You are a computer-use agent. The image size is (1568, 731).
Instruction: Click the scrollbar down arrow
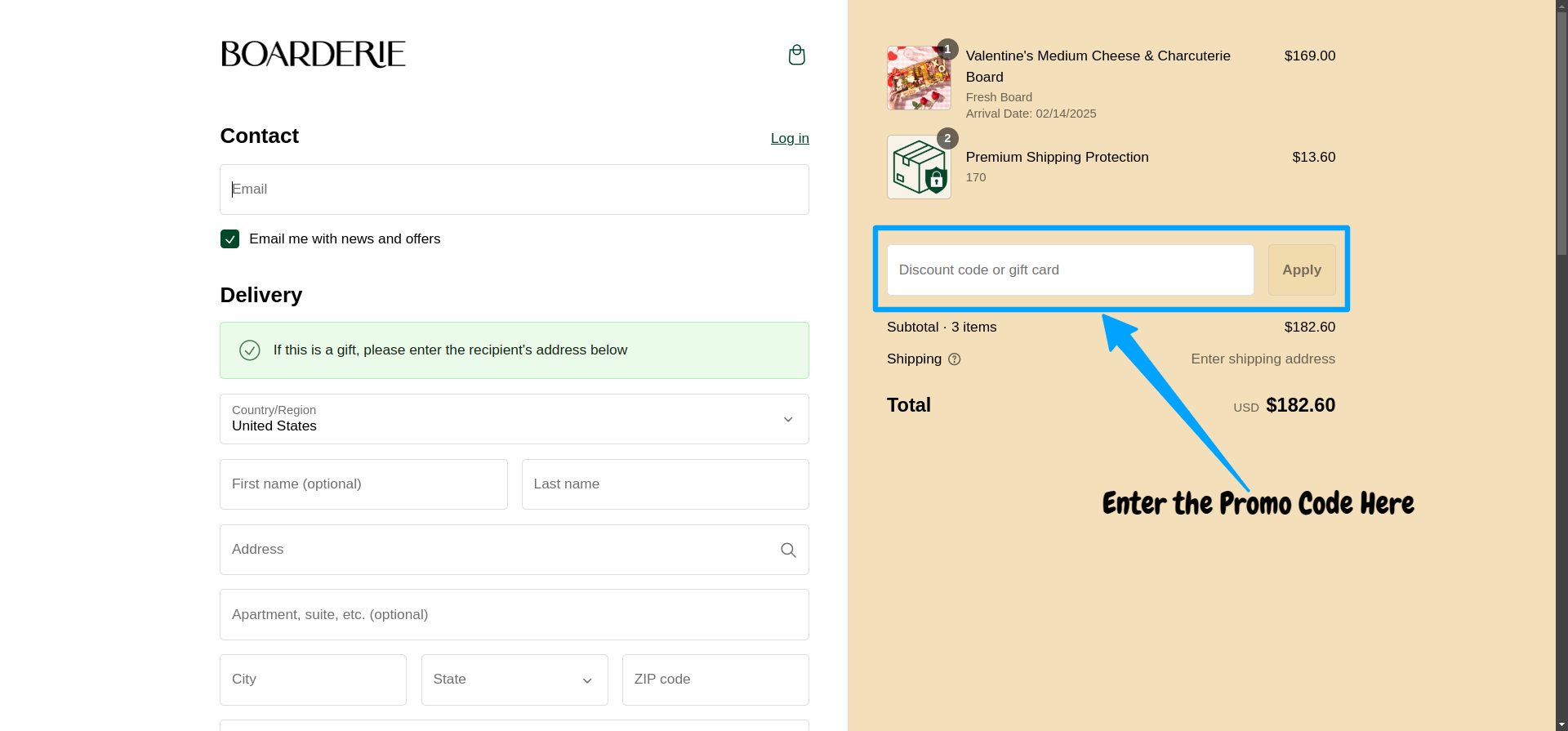1561,724
